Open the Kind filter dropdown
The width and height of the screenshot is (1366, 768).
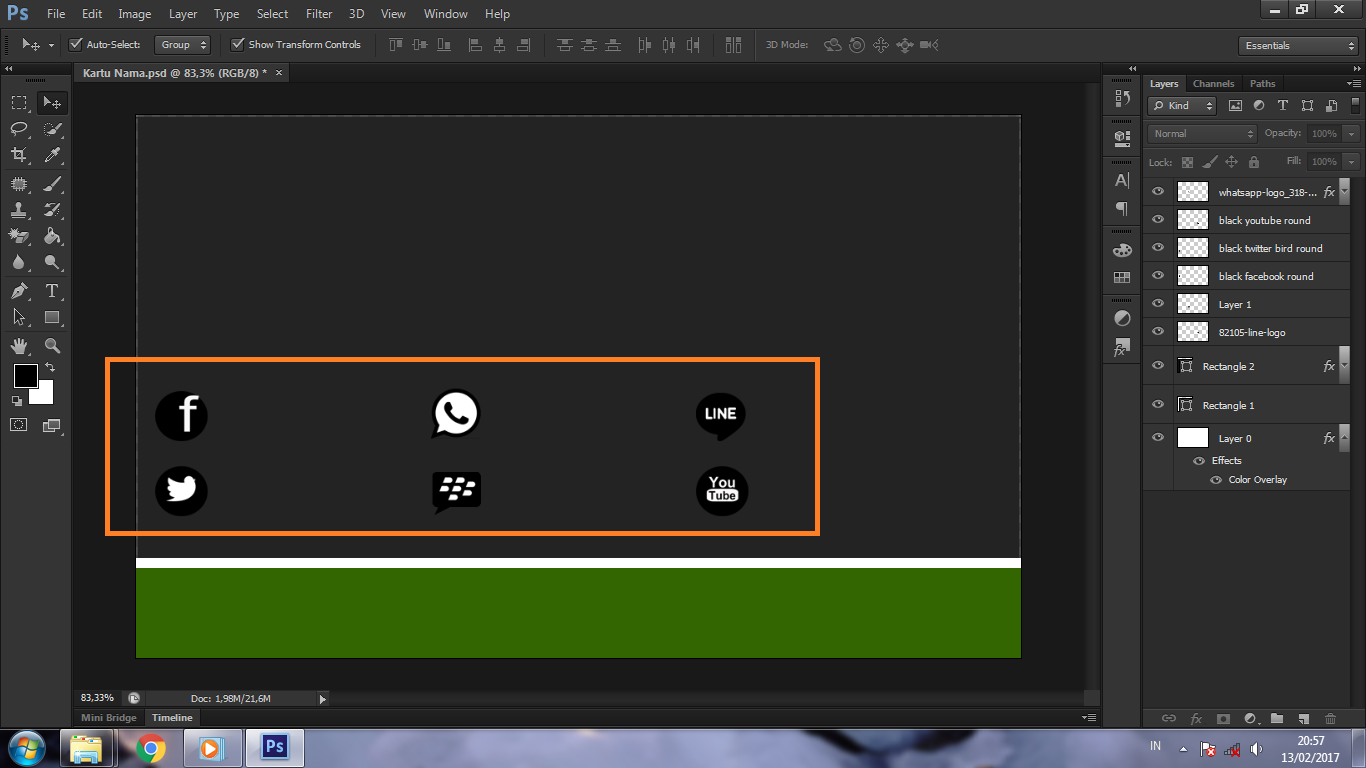[x=1182, y=106]
